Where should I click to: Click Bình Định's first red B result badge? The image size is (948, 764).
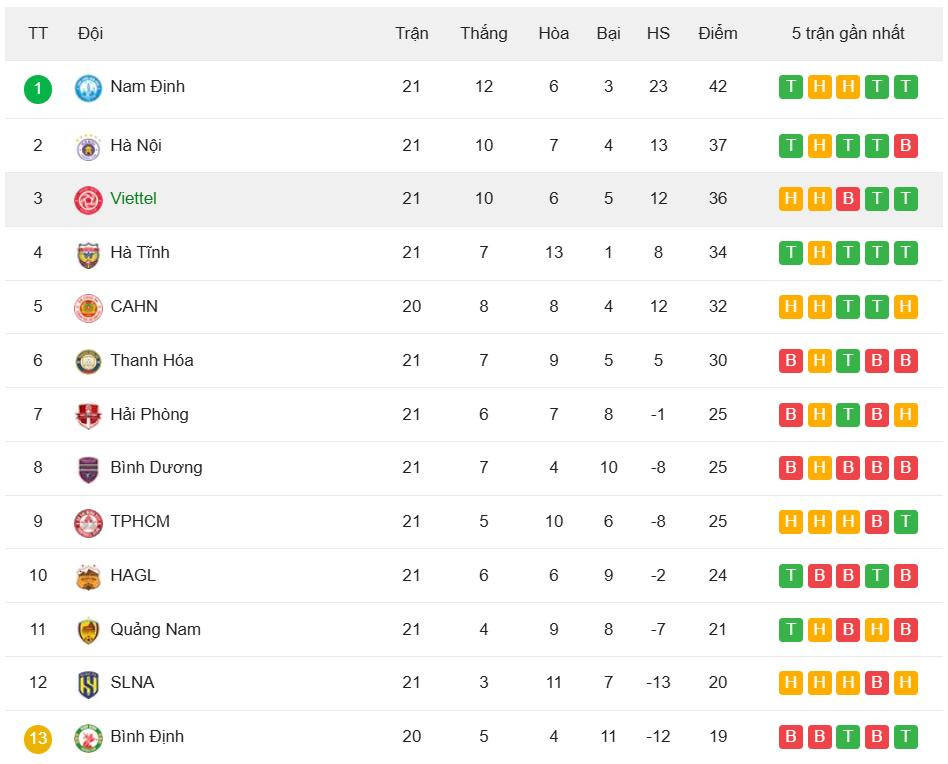tap(790, 738)
